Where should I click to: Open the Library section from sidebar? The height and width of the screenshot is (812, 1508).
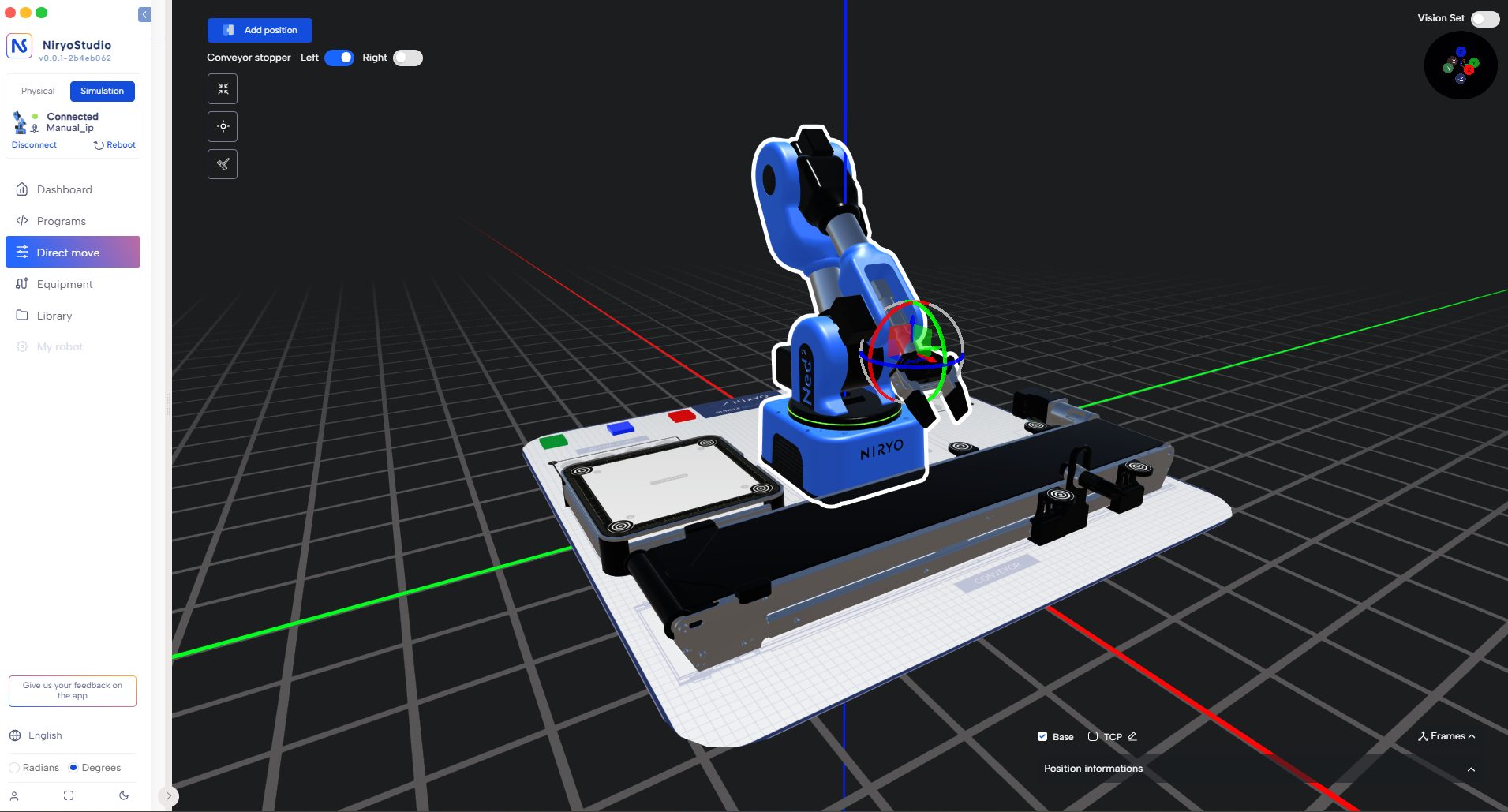click(x=55, y=315)
